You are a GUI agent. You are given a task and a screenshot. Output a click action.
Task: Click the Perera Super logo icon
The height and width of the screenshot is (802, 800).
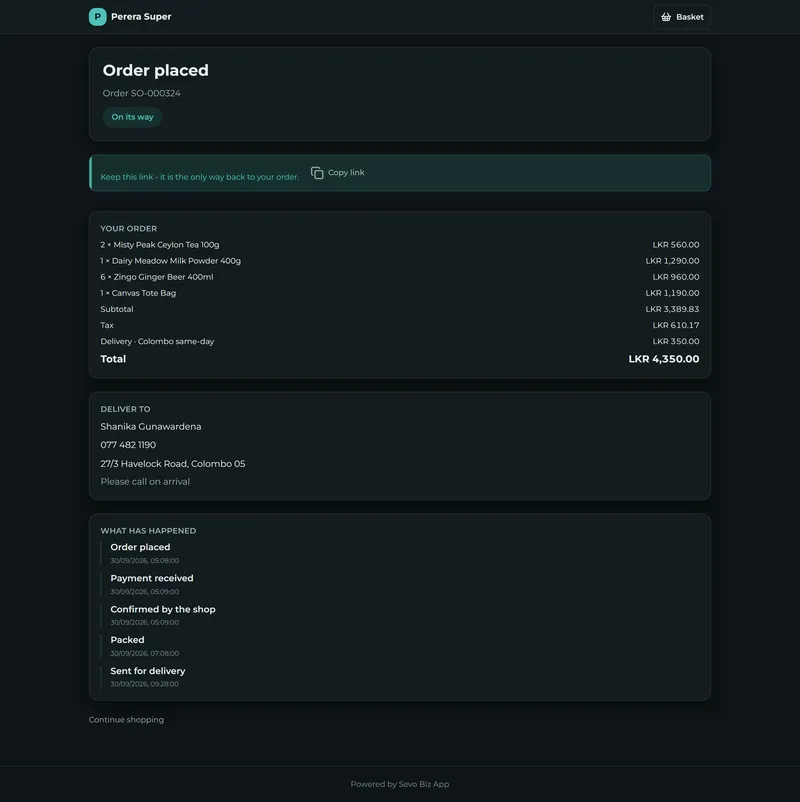pyautogui.click(x=97, y=17)
